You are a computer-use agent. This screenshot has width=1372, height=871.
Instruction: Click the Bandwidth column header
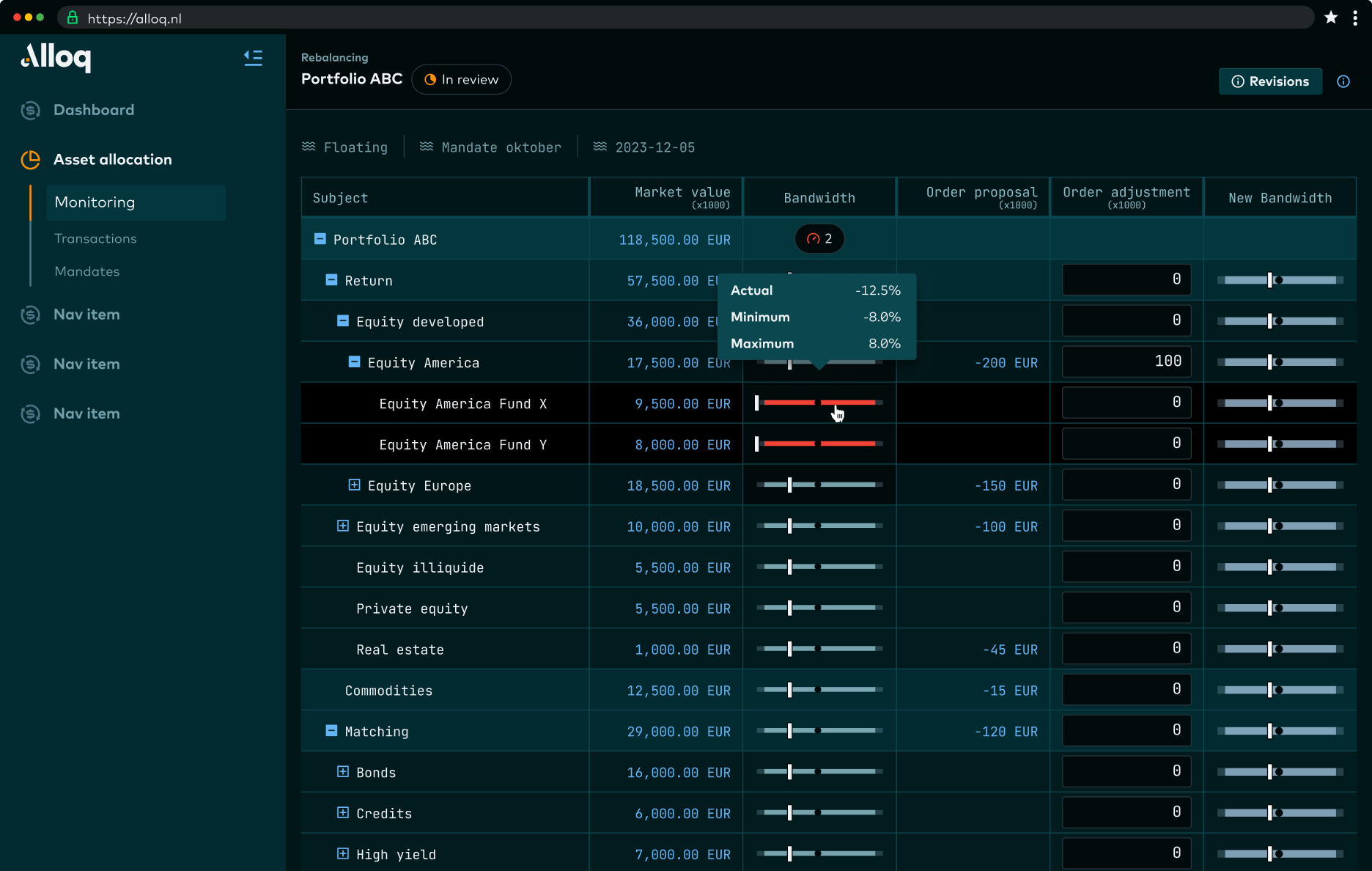(x=819, y=197)
